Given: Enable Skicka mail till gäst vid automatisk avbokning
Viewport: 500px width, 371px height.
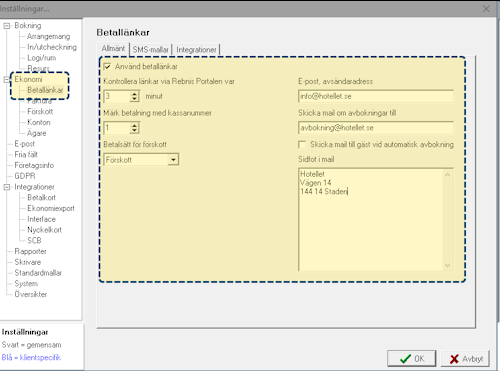Looking at the screenshot, I should (x=302, y=145).
